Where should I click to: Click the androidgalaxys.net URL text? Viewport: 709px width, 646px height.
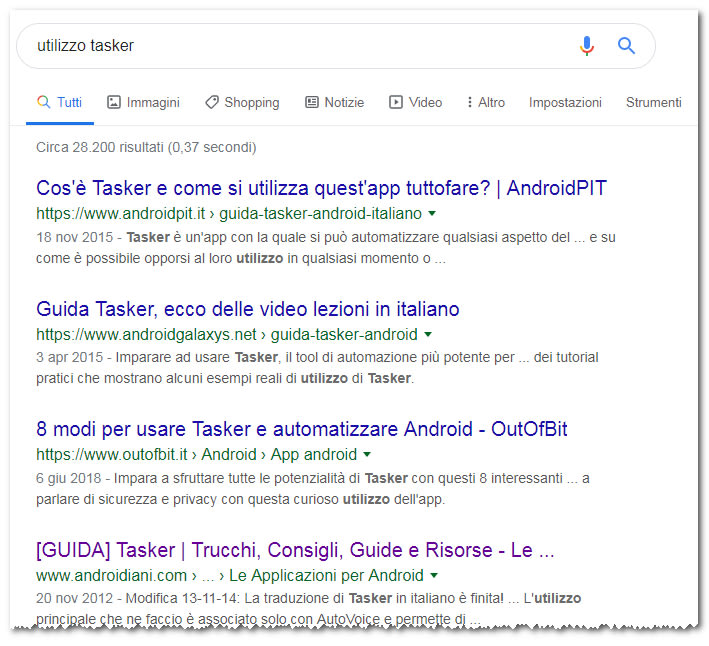pos(227,335)
